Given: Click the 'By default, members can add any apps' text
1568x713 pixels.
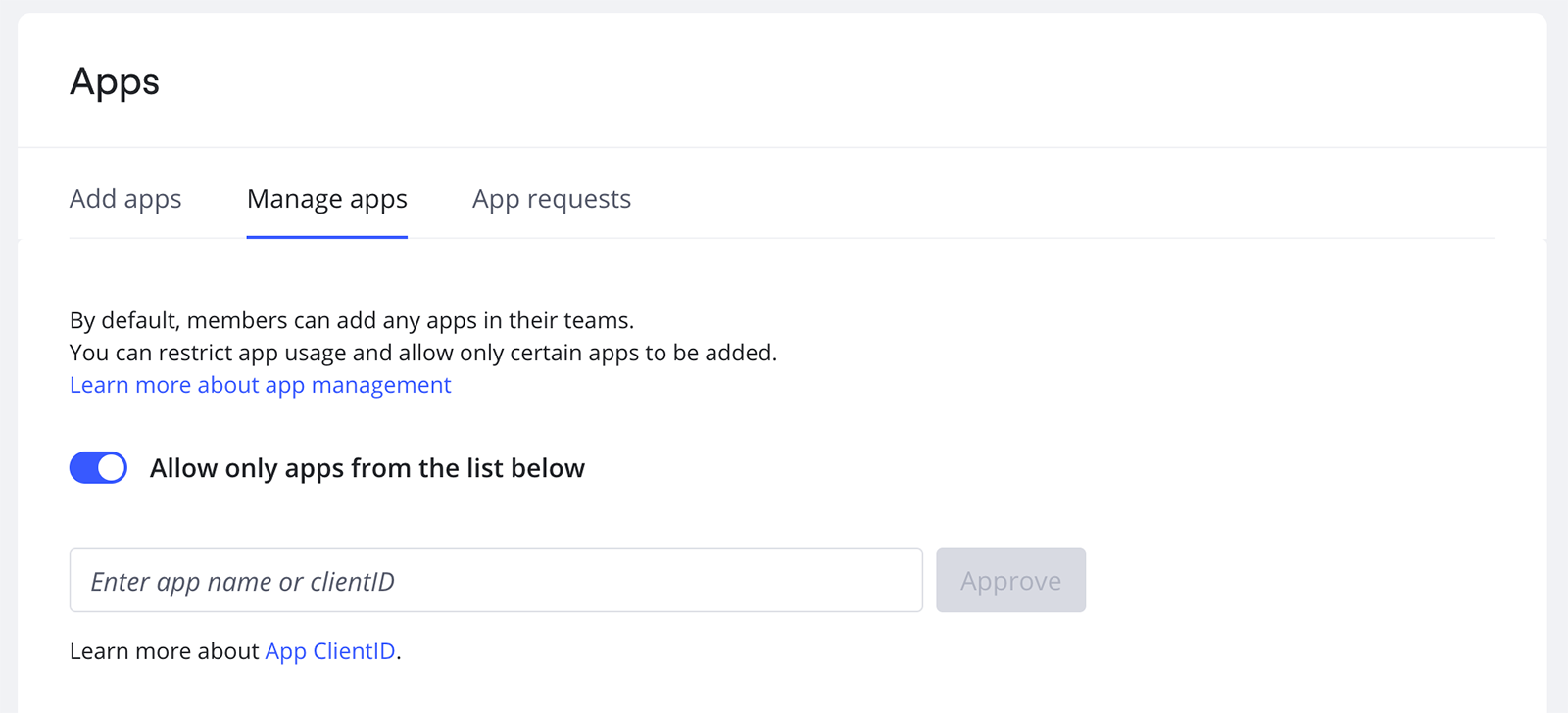Looking at the screenshot, I should click(x=351, y=320).
